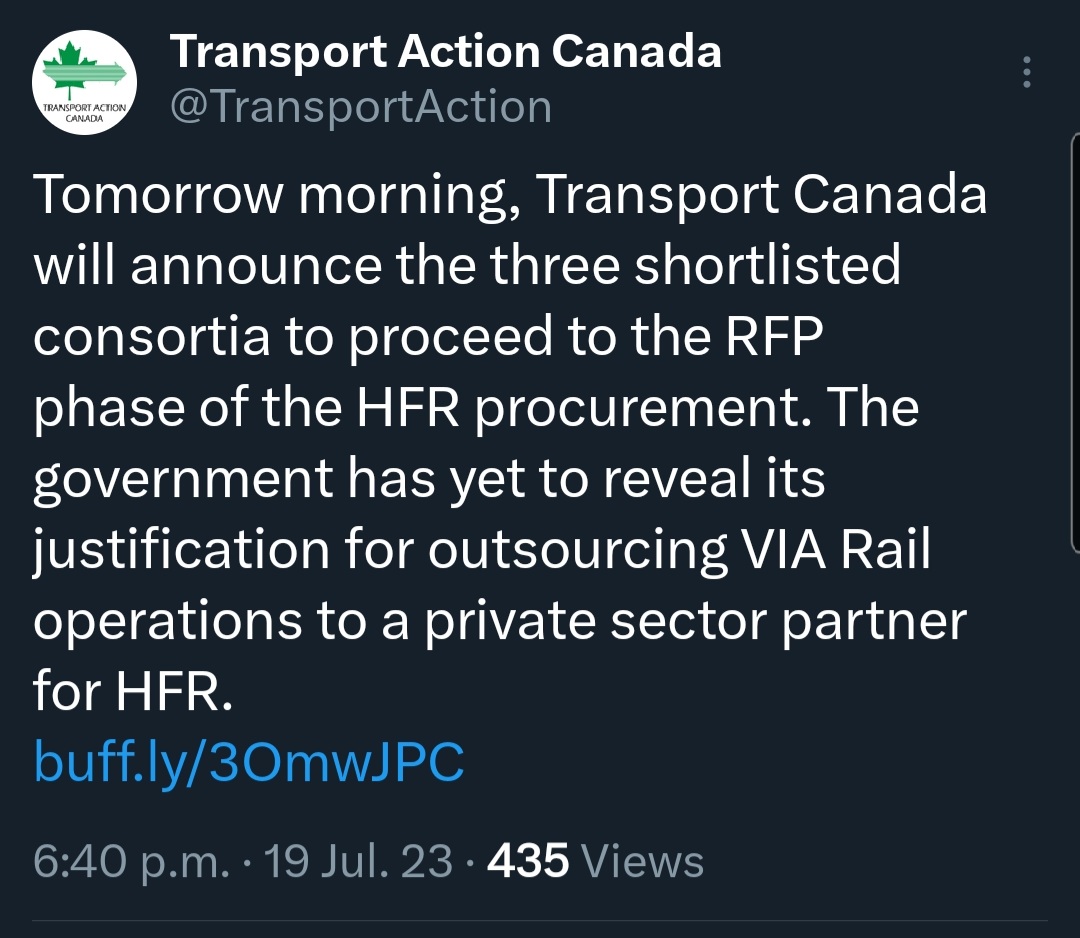Click the word "shortlisted" in the tweet
Image resolution: width=1080 pixels, height=938 pixels.
768,266
